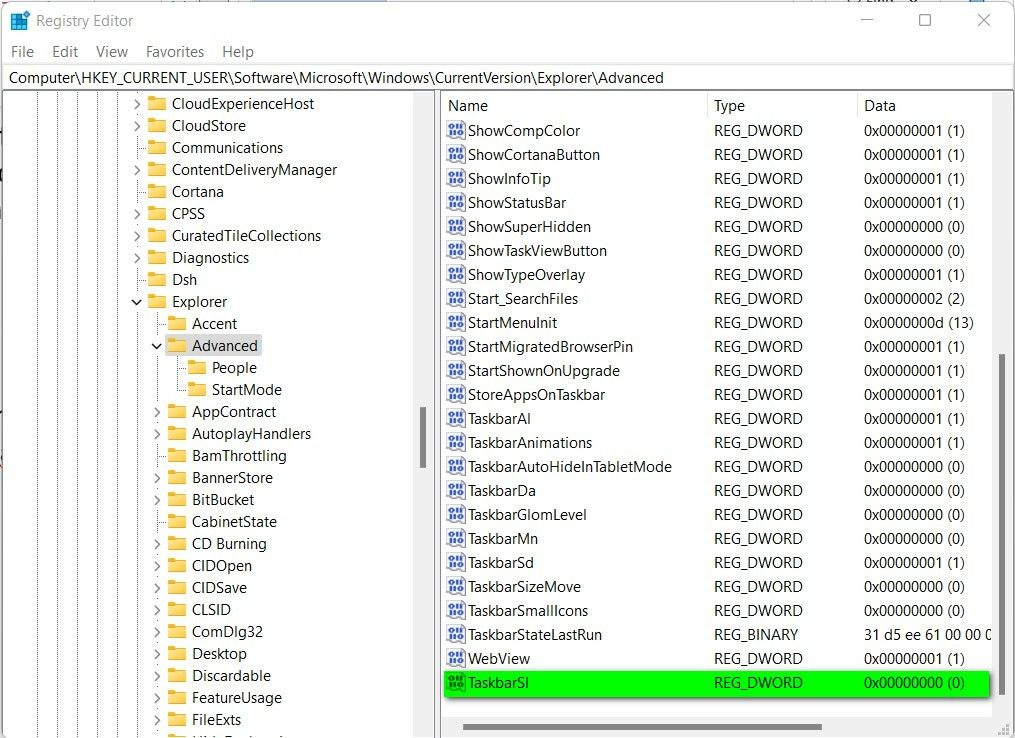Click the Start_SearchFiles value icon
The height and width of the screenshot is (738, 1015).
pos(456,298)
